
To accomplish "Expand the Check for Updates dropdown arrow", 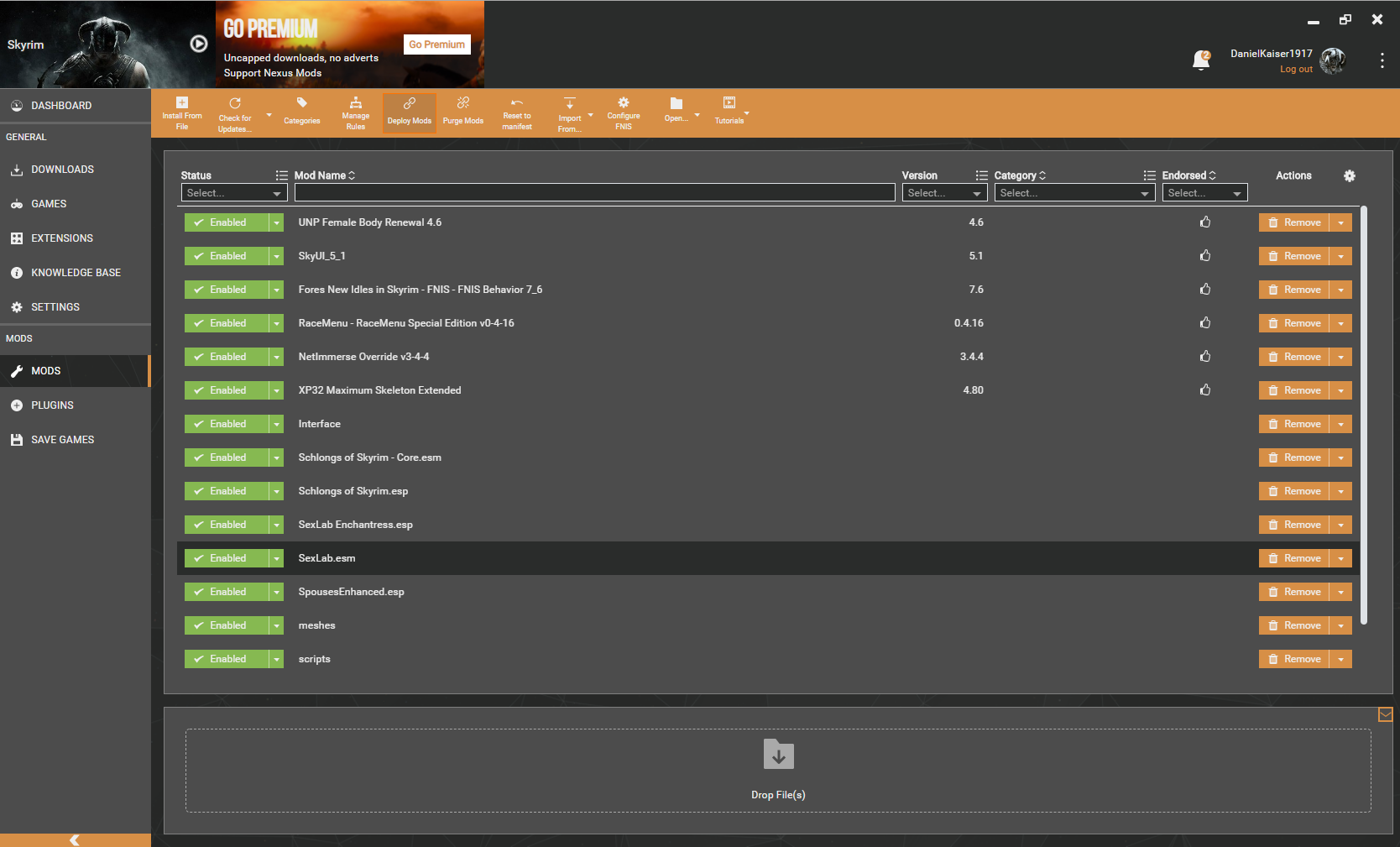I will pyautogui.click(x=269, y=112).
